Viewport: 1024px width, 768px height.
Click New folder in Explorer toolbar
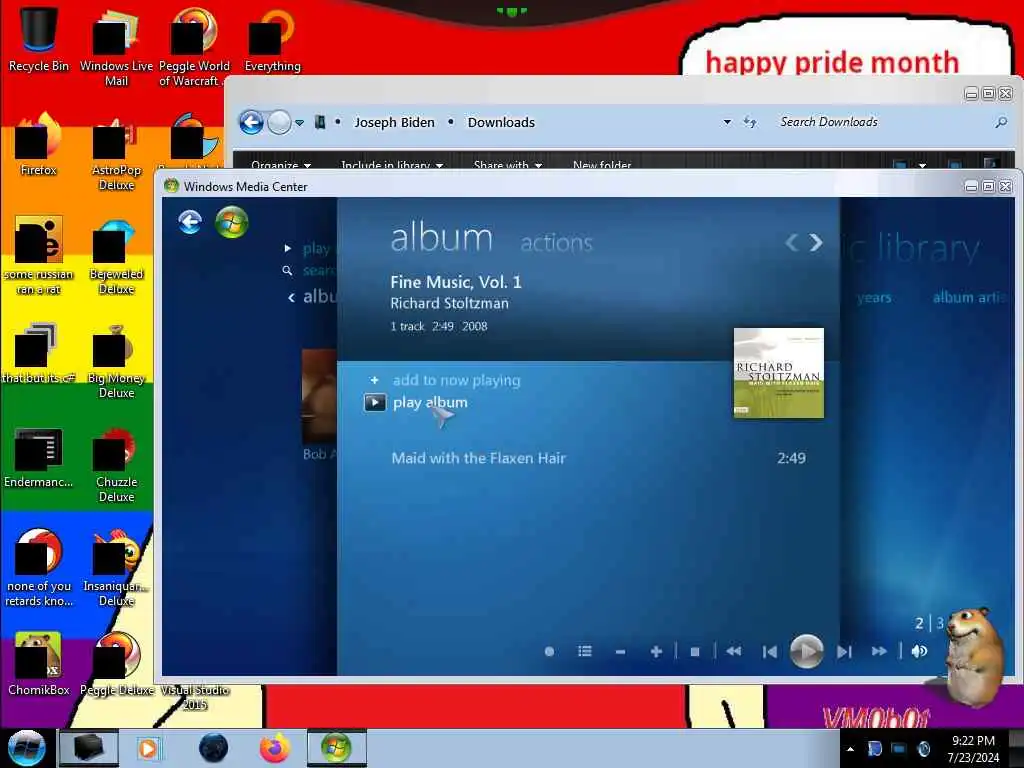601,165
